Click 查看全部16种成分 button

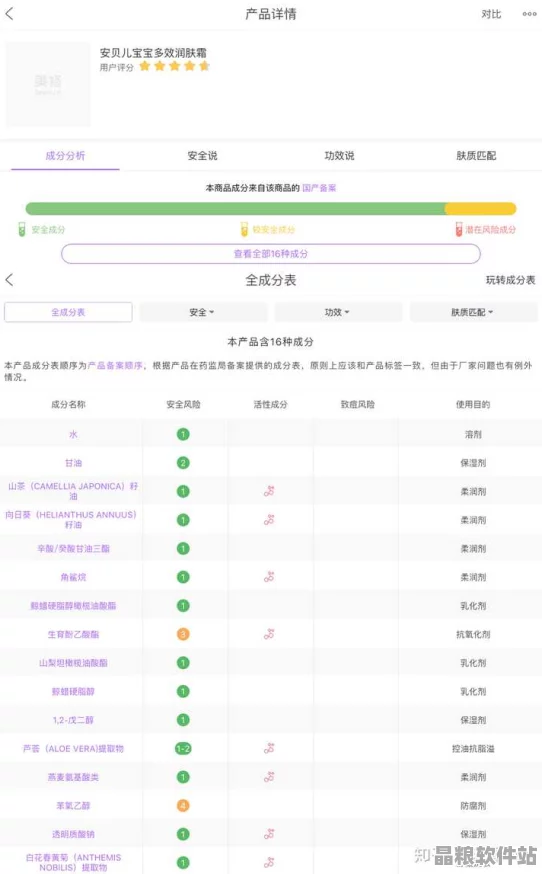[270, 254]
